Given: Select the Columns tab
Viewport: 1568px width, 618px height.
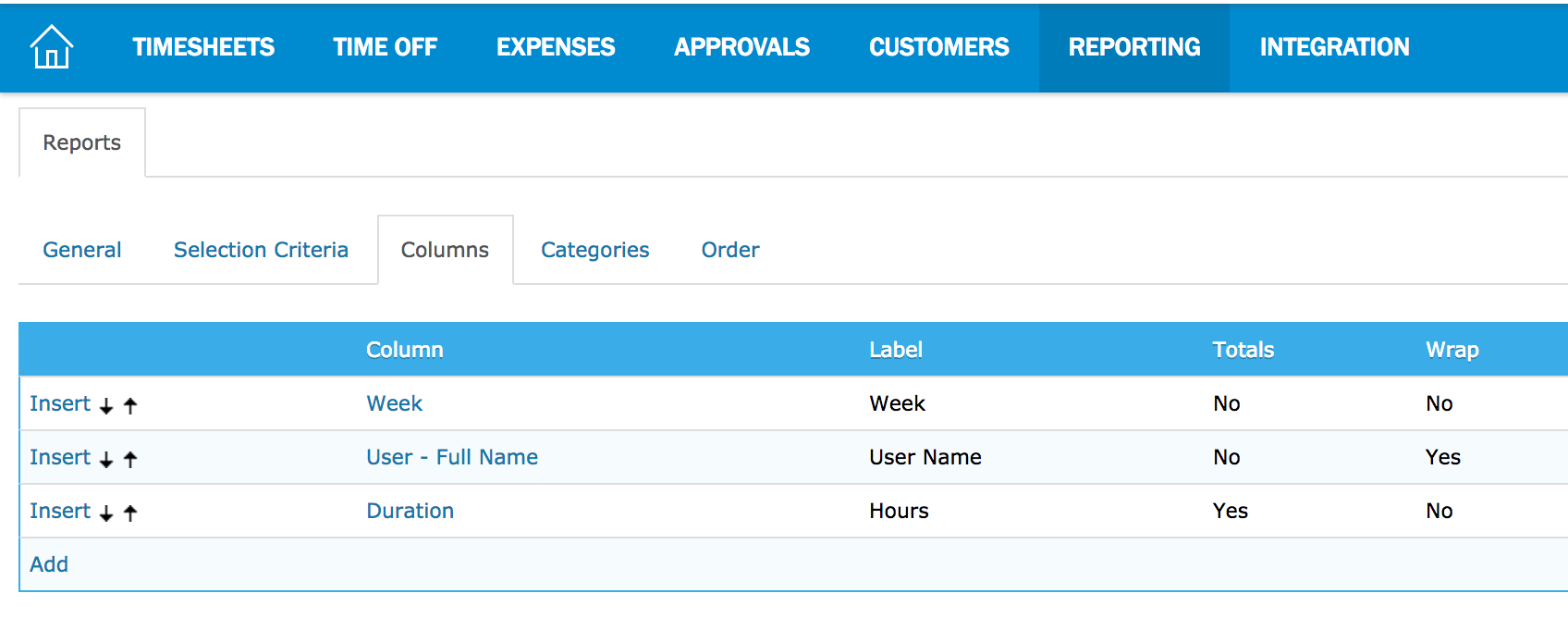Looking at the screenshot, I should pos(445,250).
